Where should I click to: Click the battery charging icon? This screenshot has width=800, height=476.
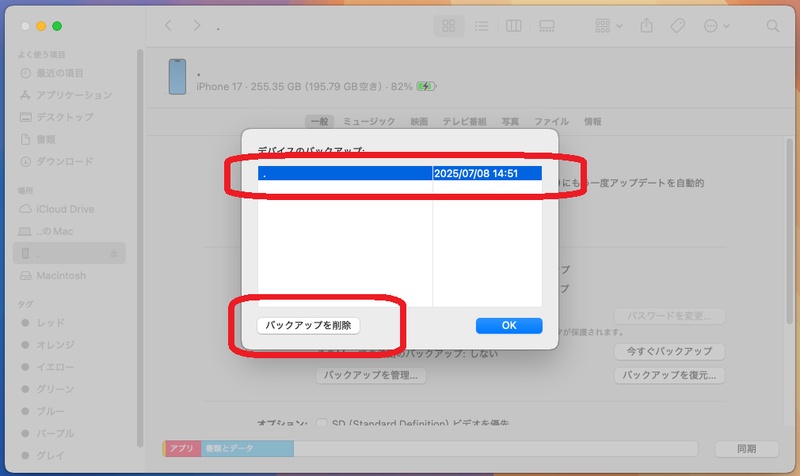tap(426, 86)
